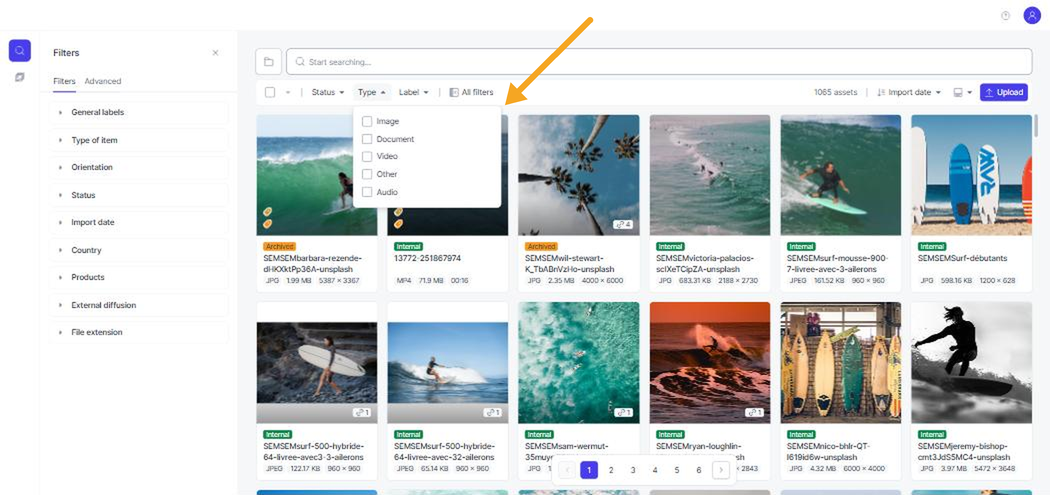This screenshot has height=495, width=1050.
Task: Open the Label filter dropdown
Action: pos(413,92)
